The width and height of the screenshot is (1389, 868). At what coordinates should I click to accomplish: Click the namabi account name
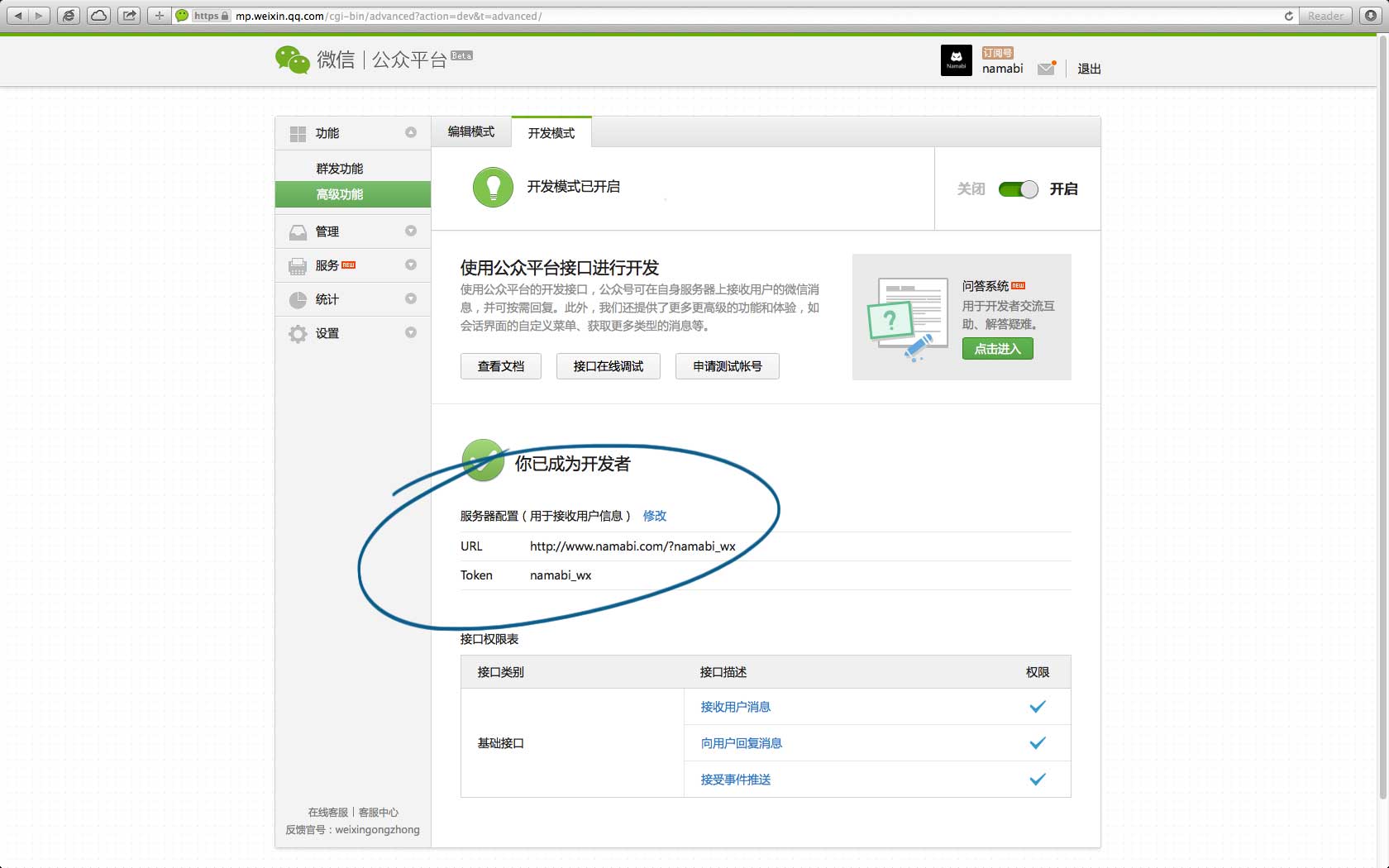tap(1002, 69)
